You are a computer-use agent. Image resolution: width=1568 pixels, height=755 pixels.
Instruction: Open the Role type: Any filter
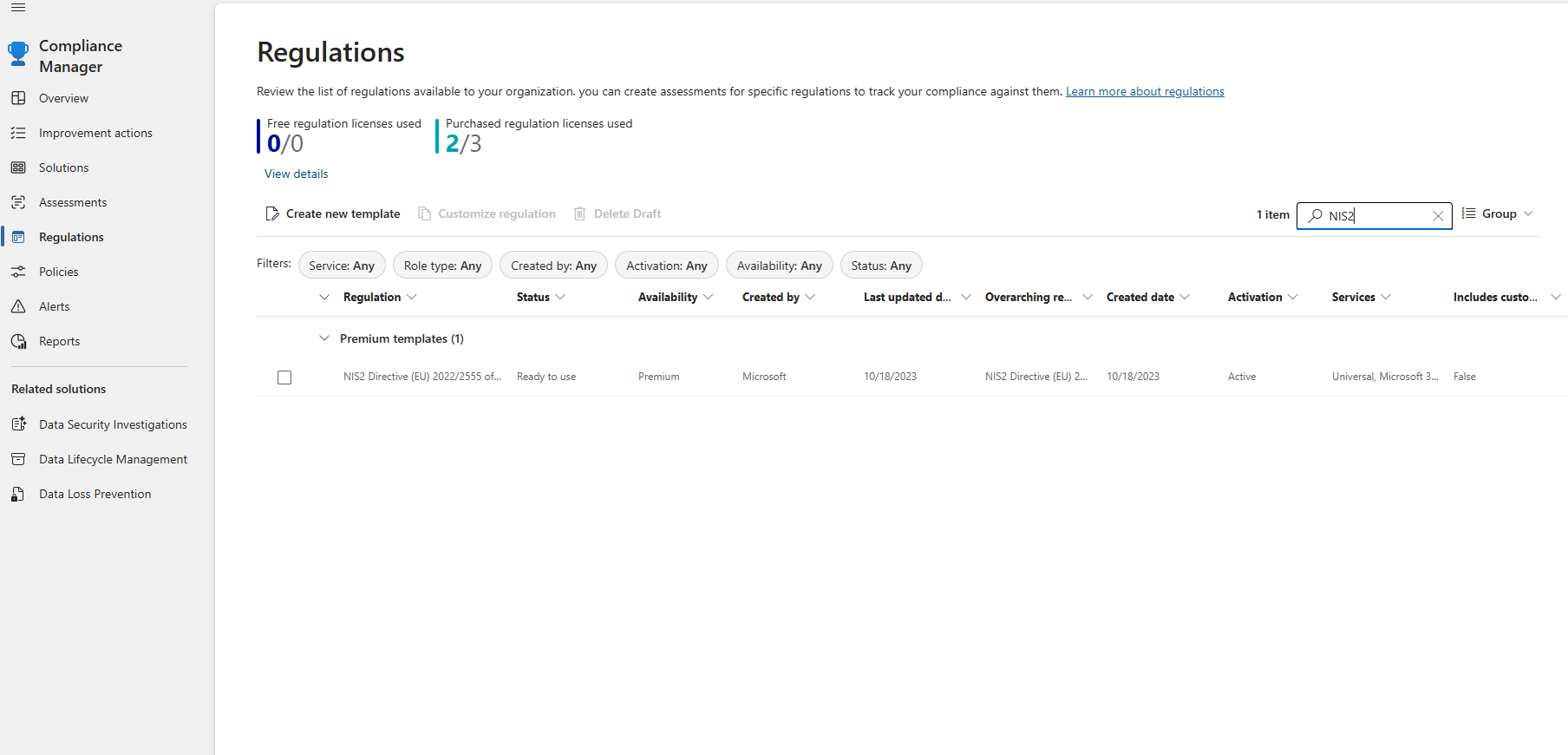(x=442, y=266)
